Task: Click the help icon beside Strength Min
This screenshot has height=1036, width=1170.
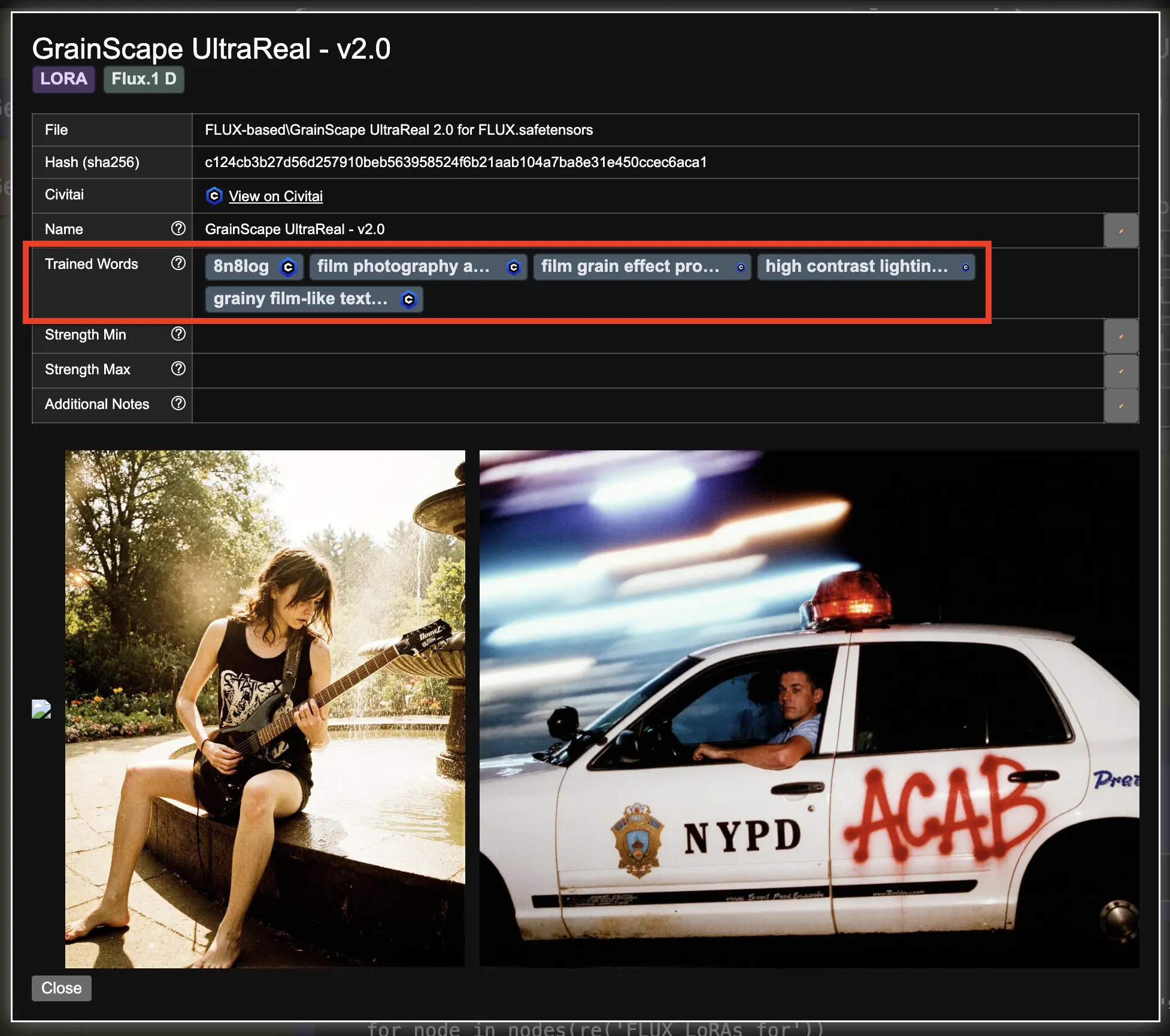Action: point(178,334)
